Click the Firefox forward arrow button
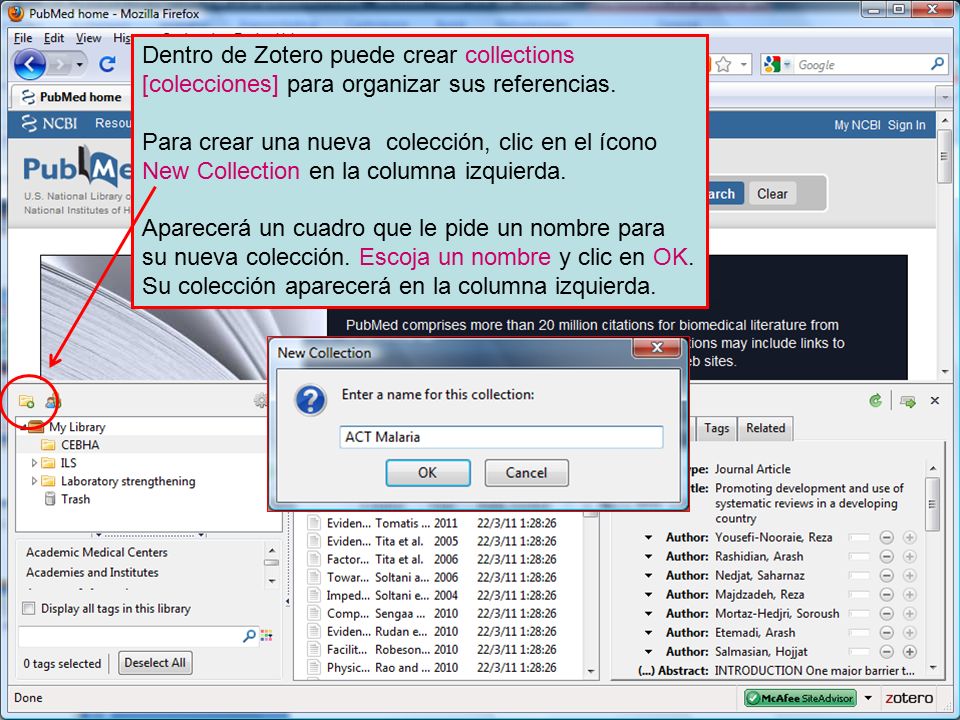The height and width of the screenshot is (720, 960). tap(60, 64)
